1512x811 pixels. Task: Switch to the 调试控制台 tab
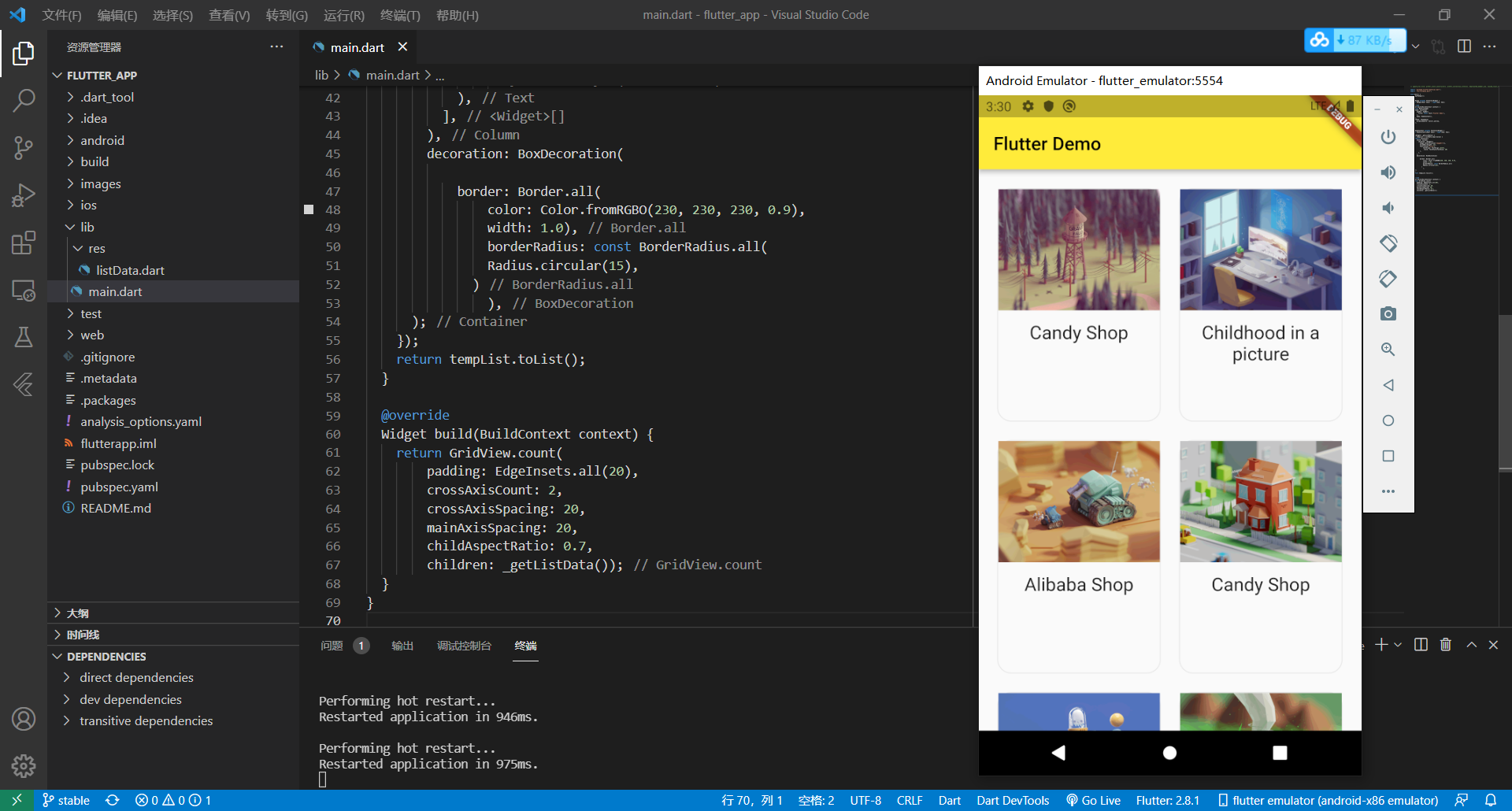tap(464, 646)
